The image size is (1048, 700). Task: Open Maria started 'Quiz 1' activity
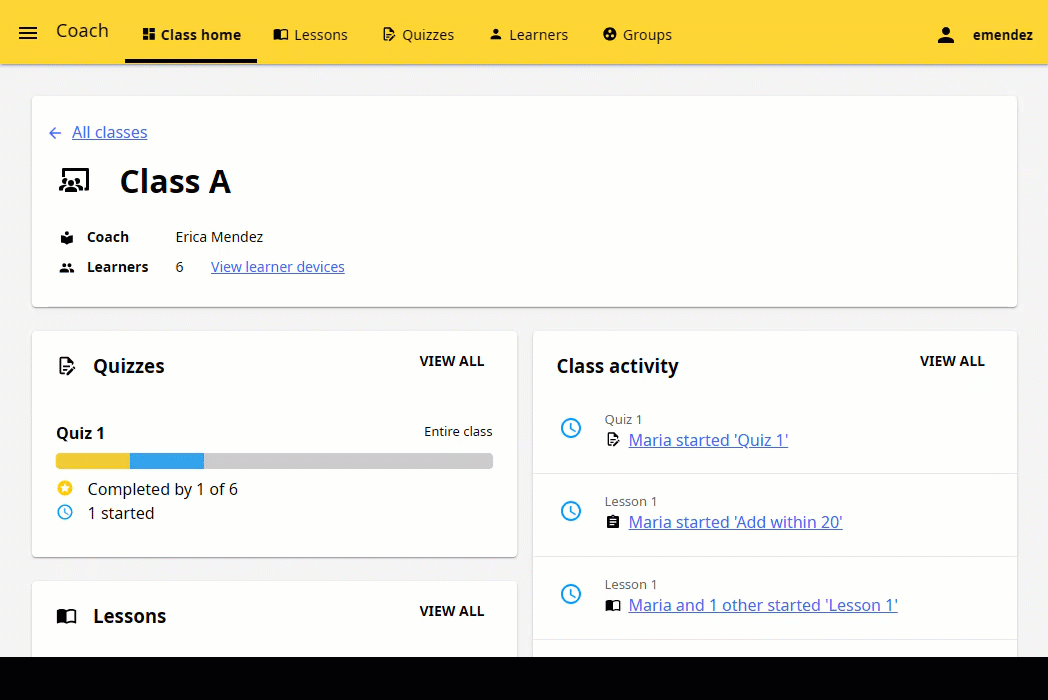pyautogui.click(x=708, y=440)
